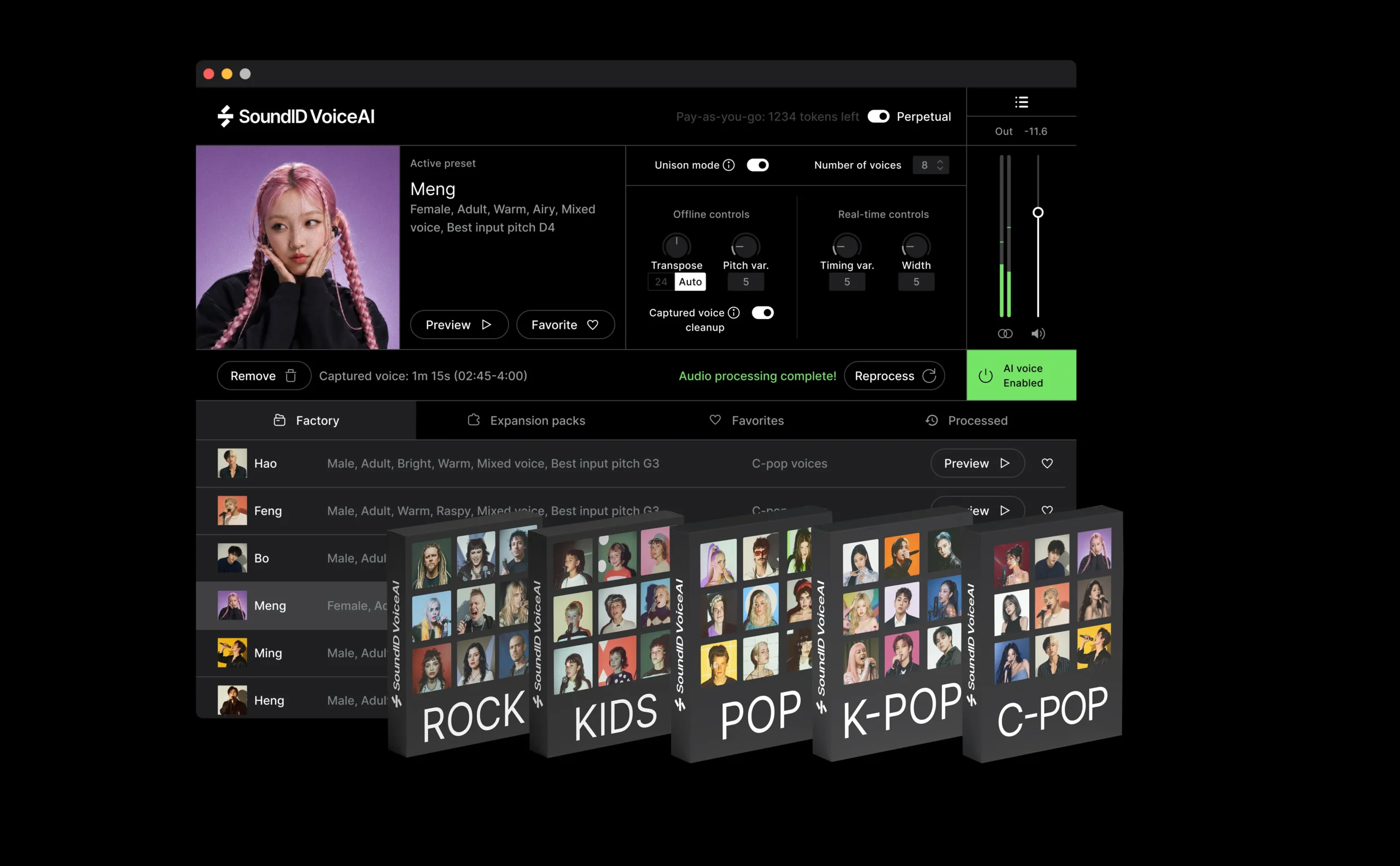Favorite the Feng voice heart icon
The width and height of the screenshot is (1400, 866).
click(1047, 510)
